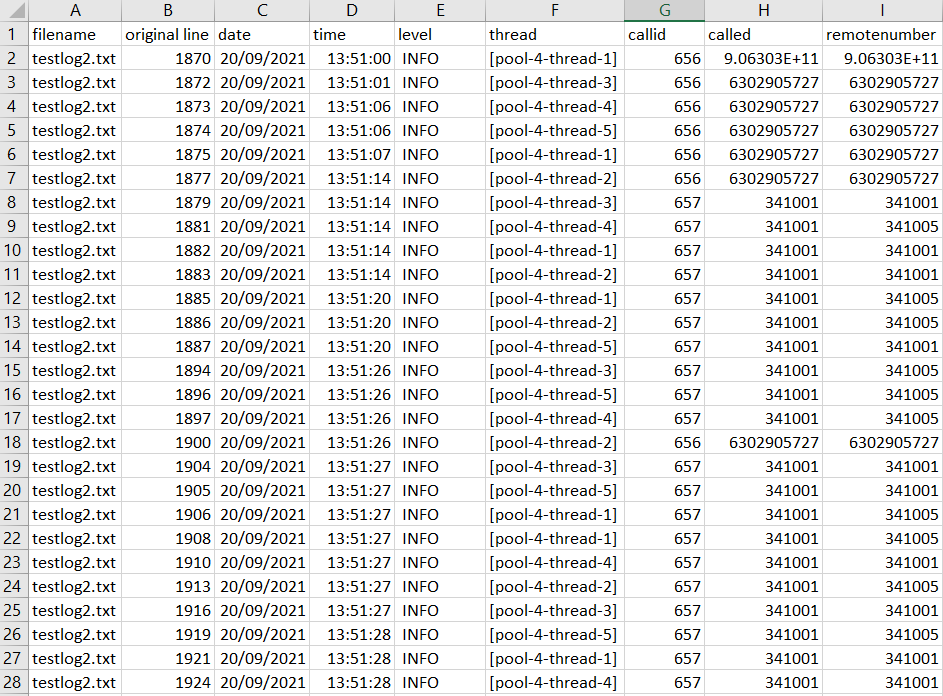Select the date cell in row 12
Viewport: 943px width, 696px height.
tap(262, 298)
